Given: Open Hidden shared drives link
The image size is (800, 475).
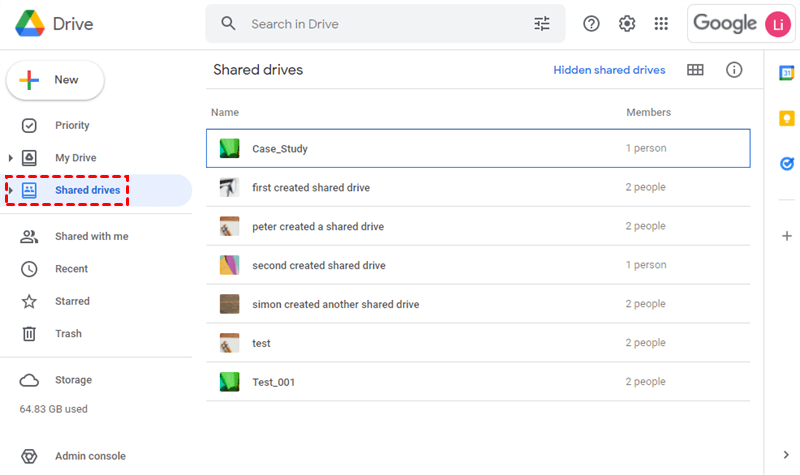Looking at the screenshot, I should point(609,70).
